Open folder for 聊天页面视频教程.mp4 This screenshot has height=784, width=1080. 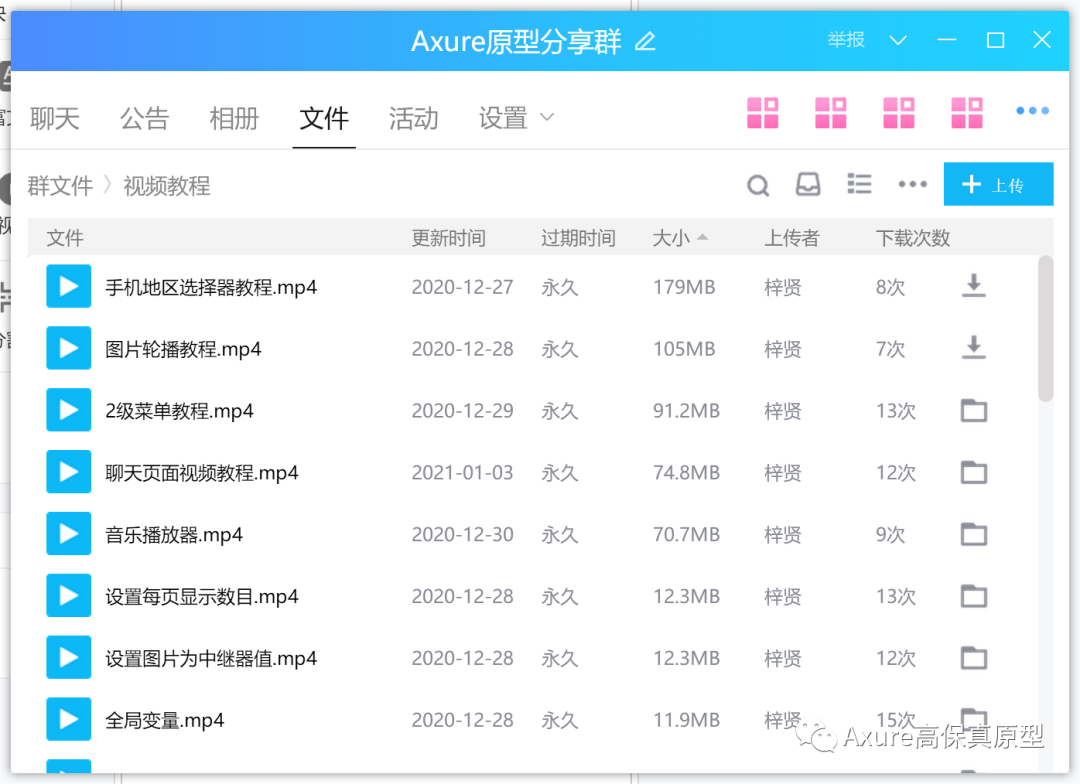coord(973,473)
